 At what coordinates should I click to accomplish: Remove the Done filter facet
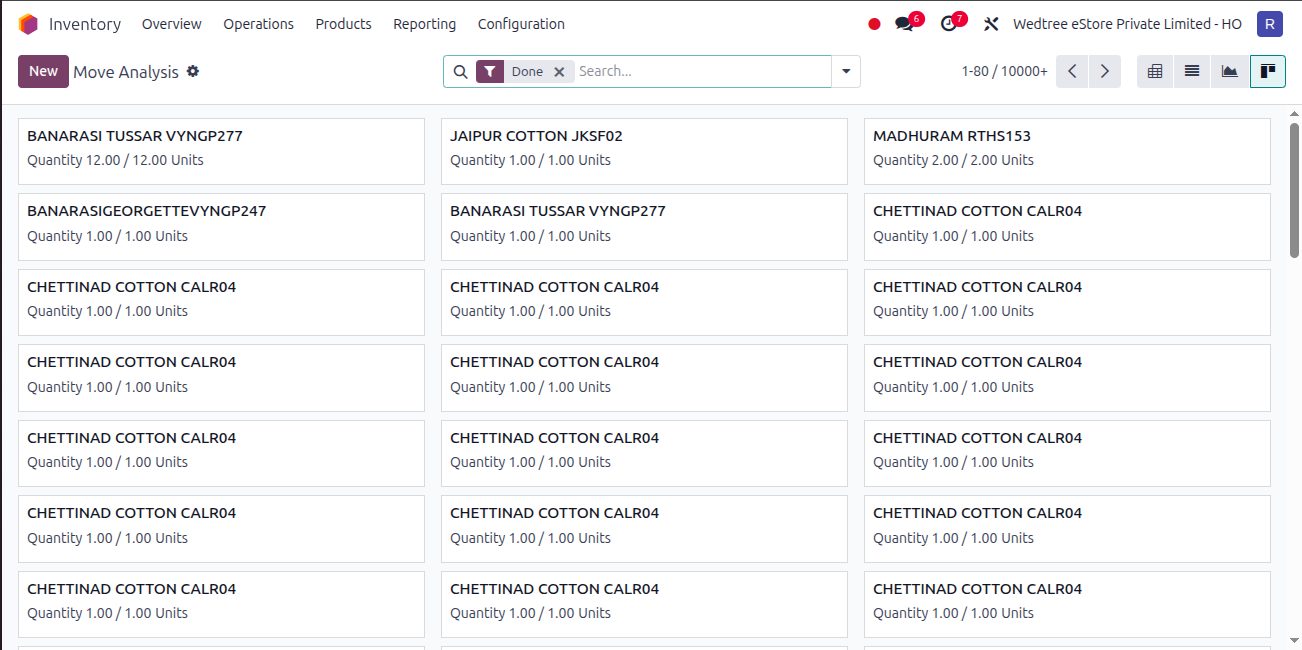559,72
